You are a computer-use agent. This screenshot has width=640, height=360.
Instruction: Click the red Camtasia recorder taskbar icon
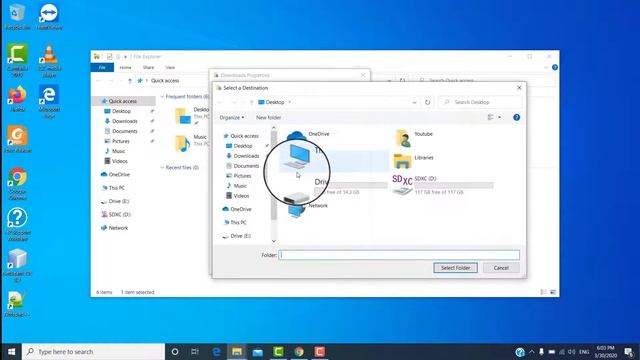320,351
